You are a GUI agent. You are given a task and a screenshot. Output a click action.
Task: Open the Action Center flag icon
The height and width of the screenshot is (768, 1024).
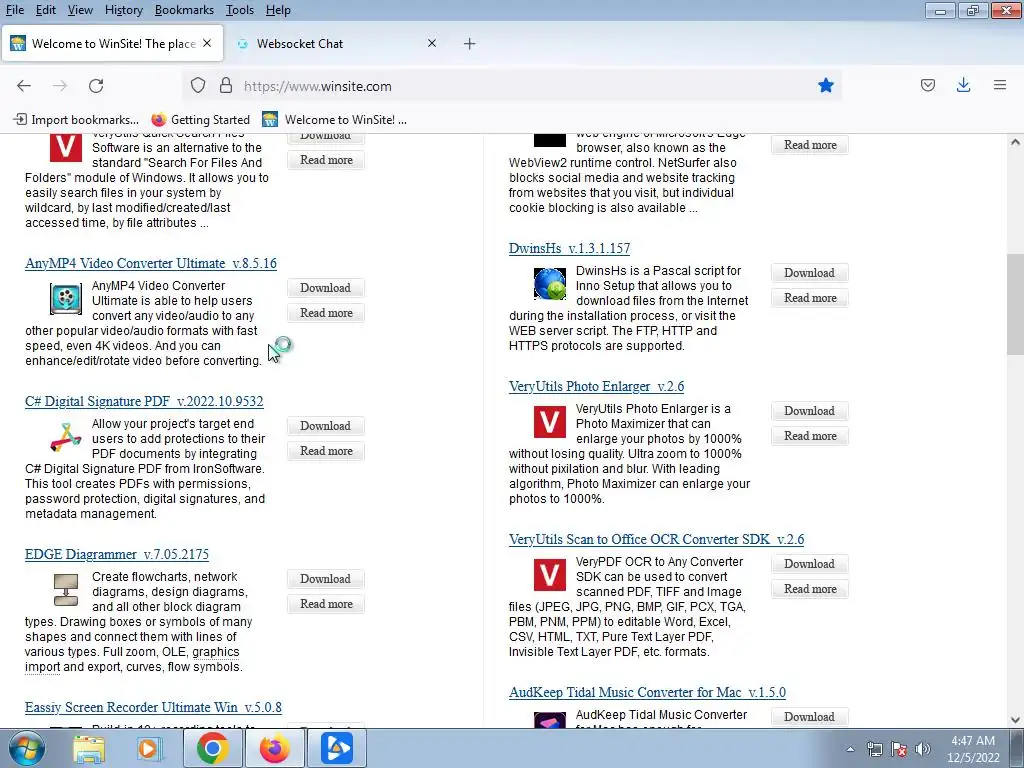coord(899,749)
